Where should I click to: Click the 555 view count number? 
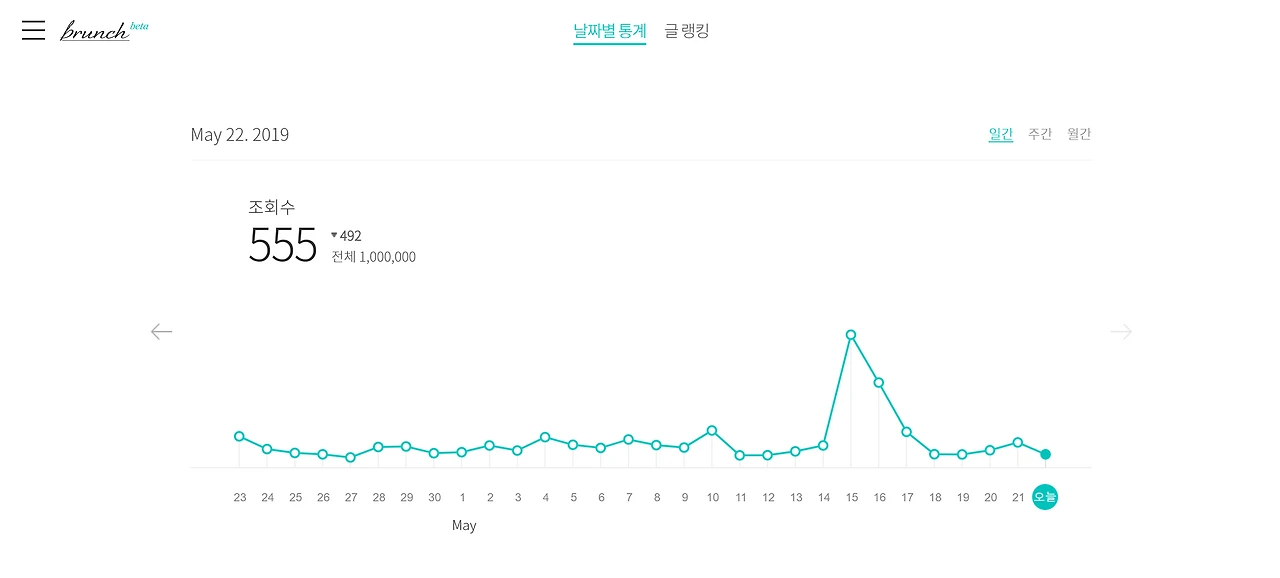(x=283, y=245)
